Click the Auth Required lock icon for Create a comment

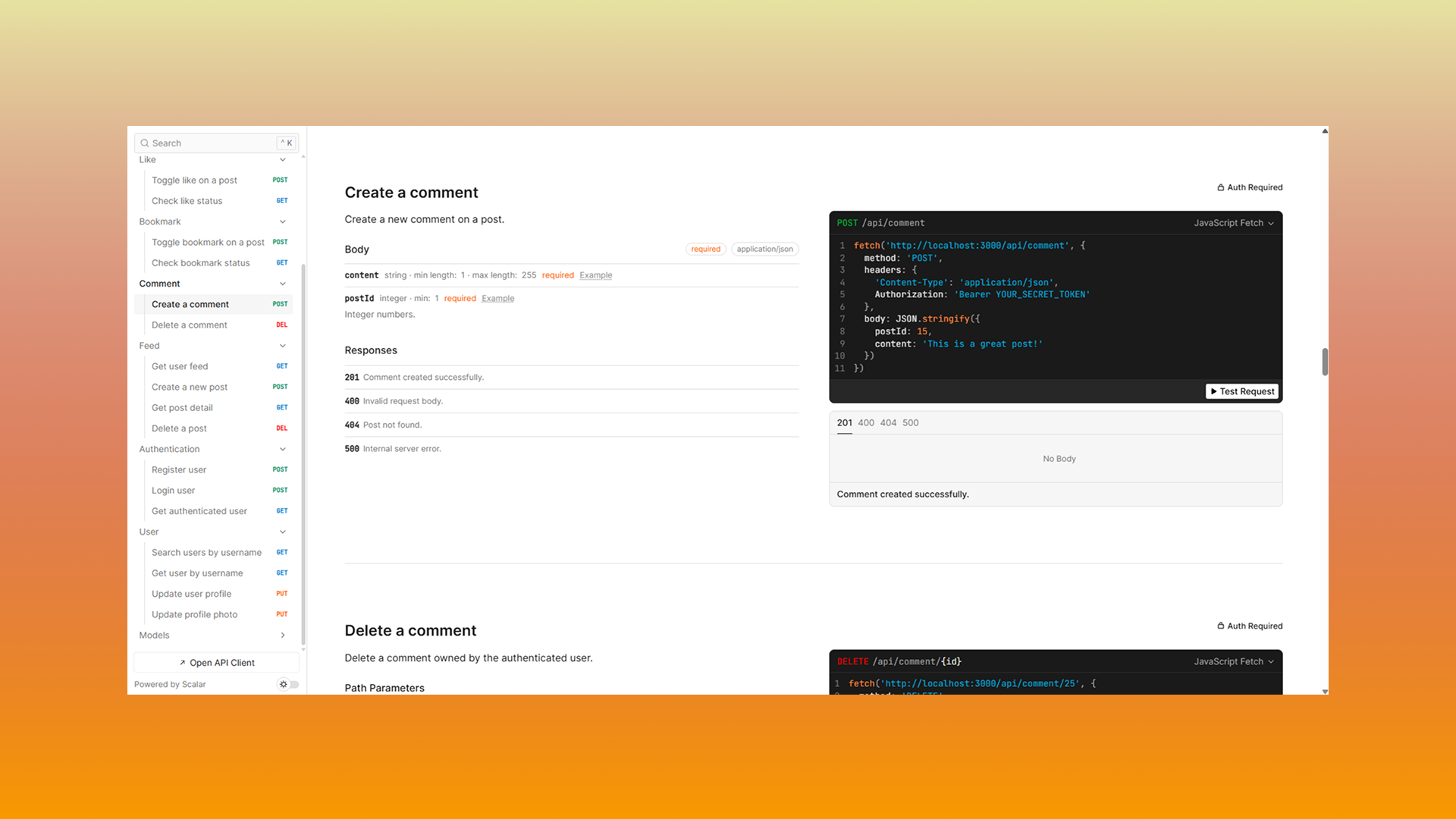coord(1221,187)
